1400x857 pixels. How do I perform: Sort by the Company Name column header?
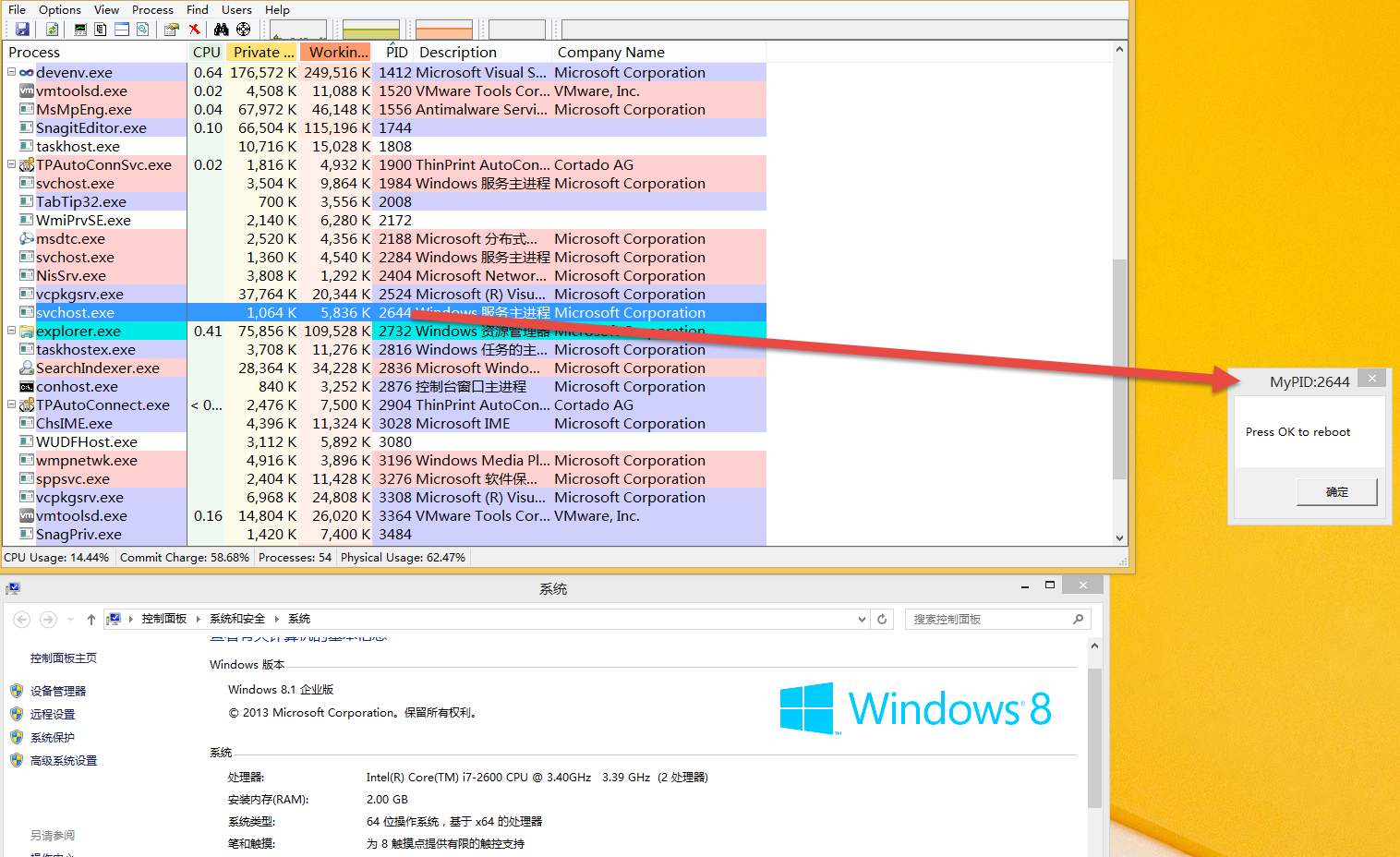point(658,53)
